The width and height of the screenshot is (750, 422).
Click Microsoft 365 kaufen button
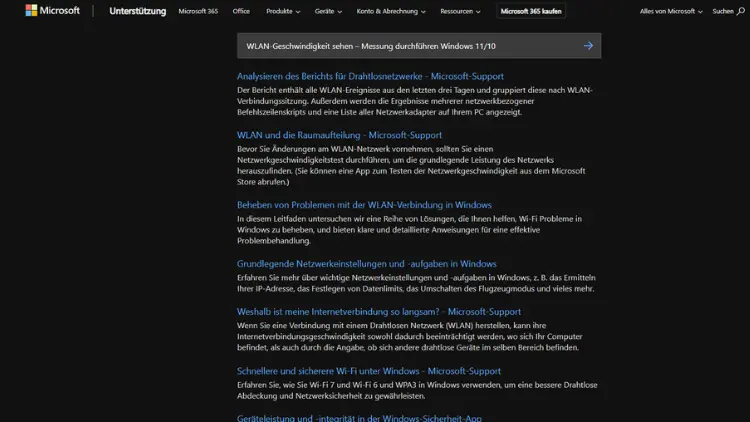point(531,11)
